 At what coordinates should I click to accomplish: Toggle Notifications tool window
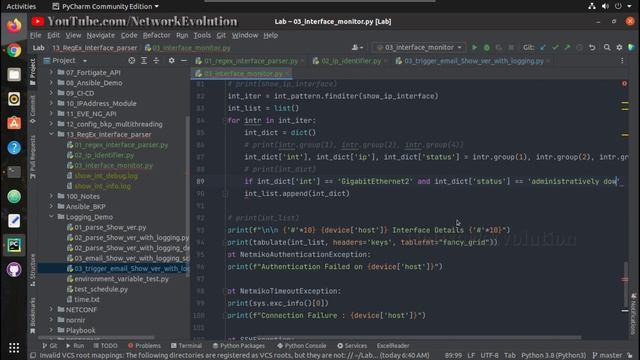point(633,314)
